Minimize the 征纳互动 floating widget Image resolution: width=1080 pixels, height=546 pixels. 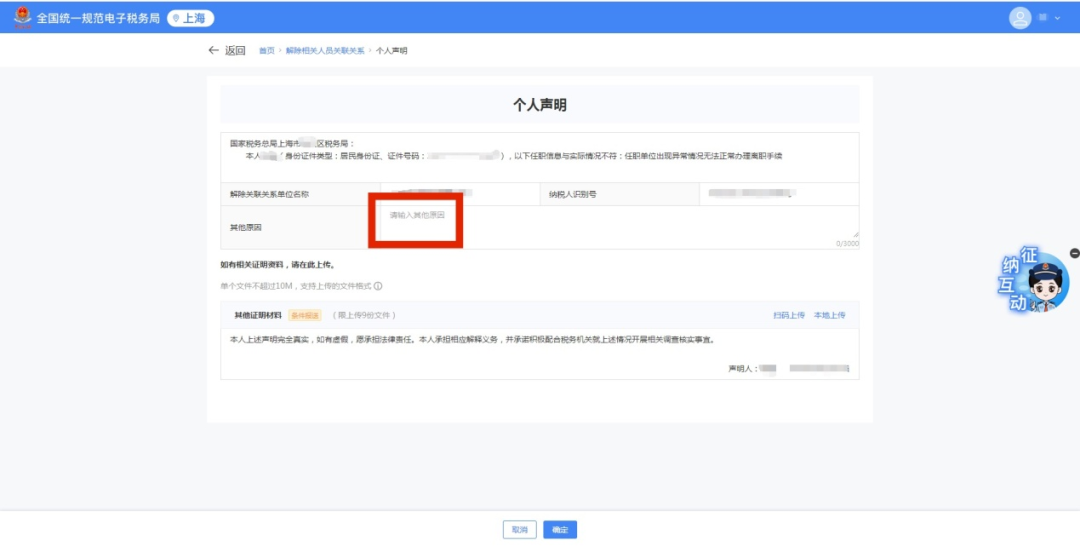1074,254
